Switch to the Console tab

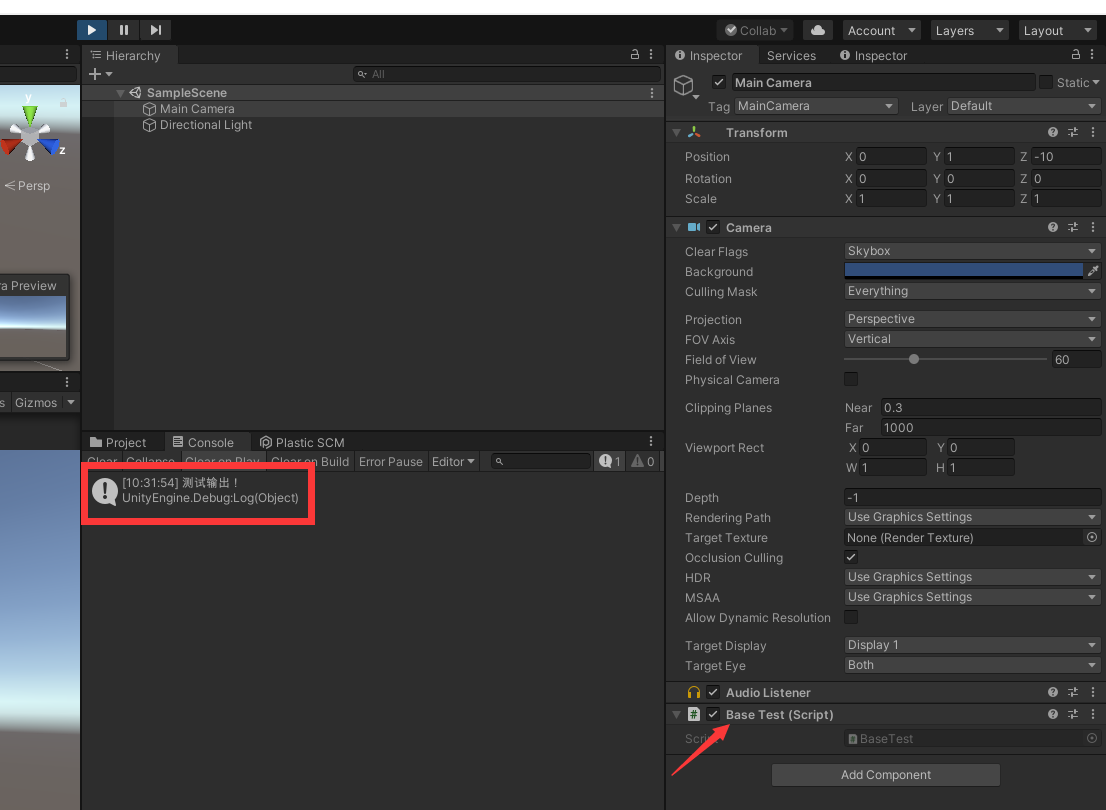click(203, 442)
